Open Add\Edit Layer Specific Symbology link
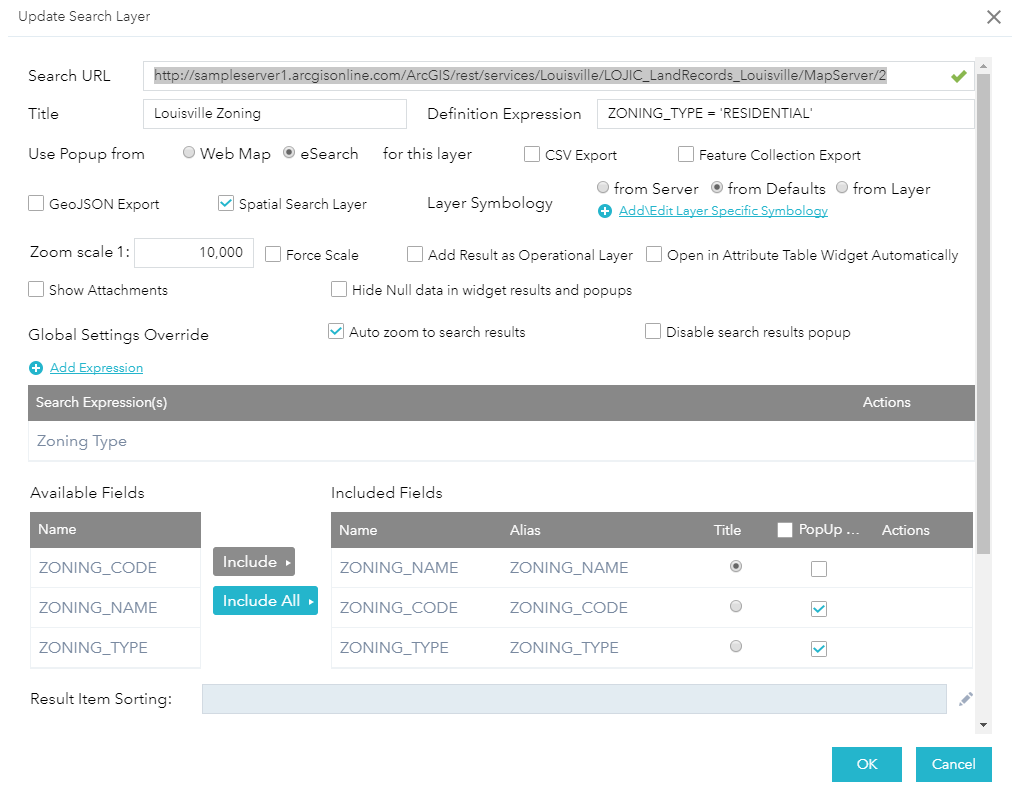 [x=723, y=211]
